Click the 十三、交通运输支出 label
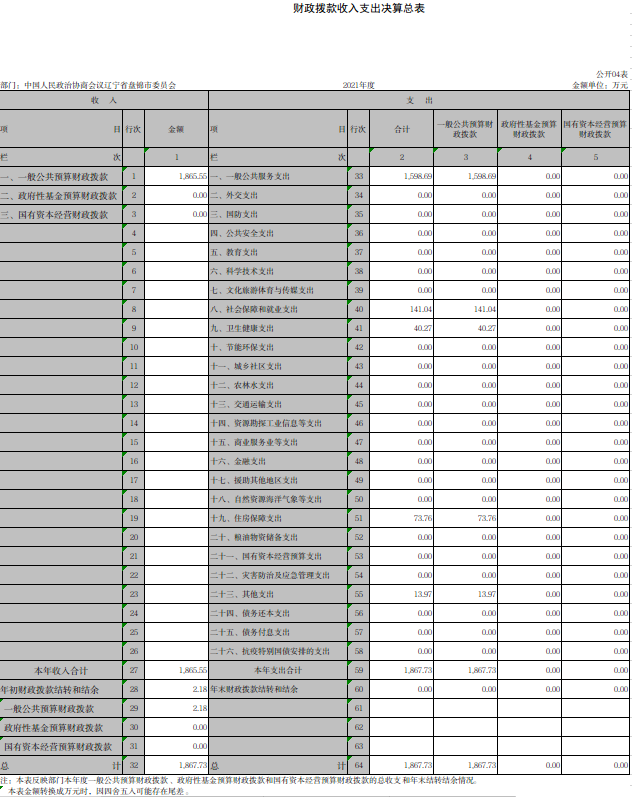This screenshot has height=797, width=632. 247,404
